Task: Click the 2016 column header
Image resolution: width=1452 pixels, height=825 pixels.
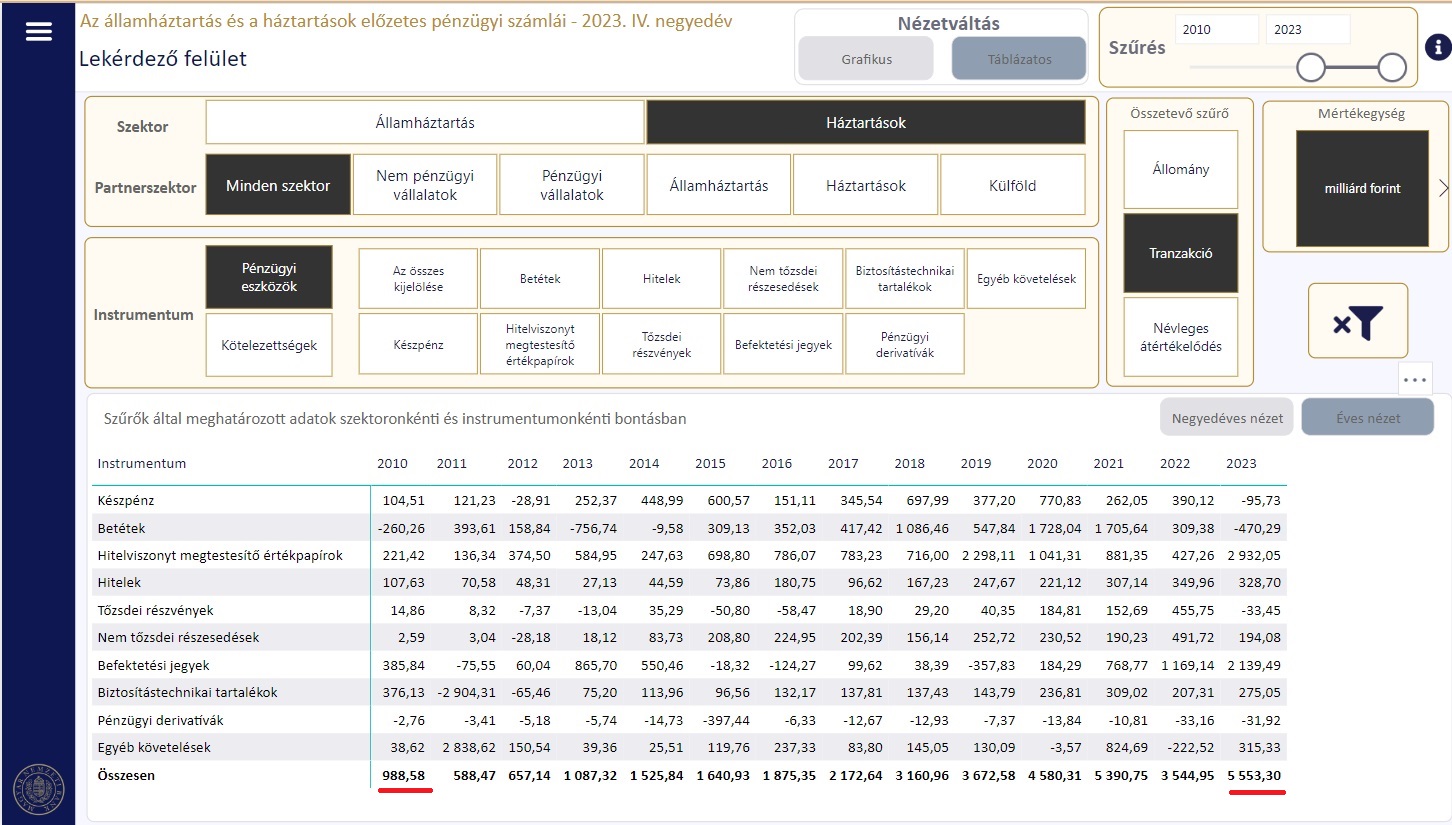Action: coord(777,464)
